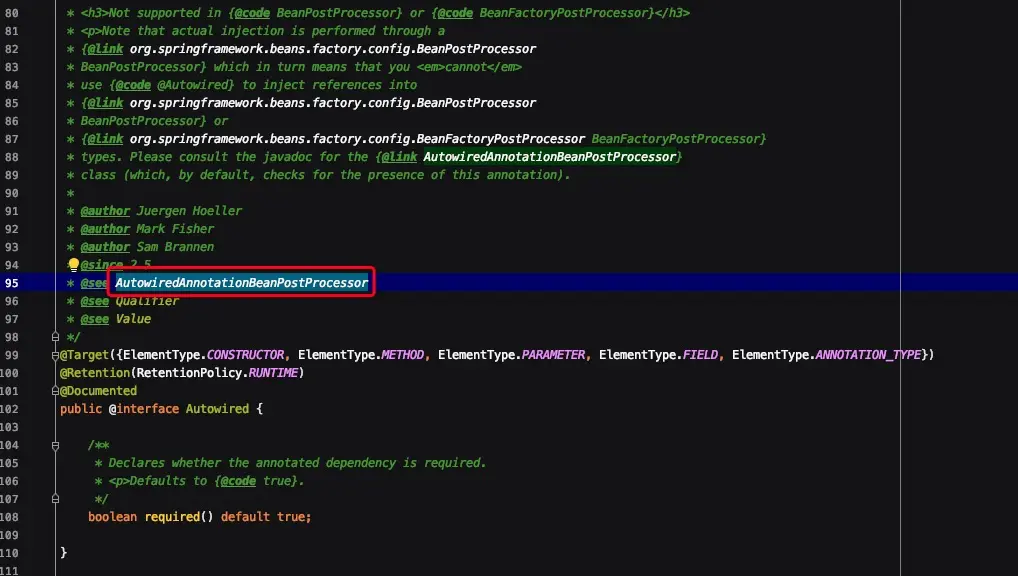The width and height of the screenshot is (1018, 576).
Task: Click the highlighted AutowiredAnnotationBeanPostProcessor reference on line 95
Action: pos(242,282)
